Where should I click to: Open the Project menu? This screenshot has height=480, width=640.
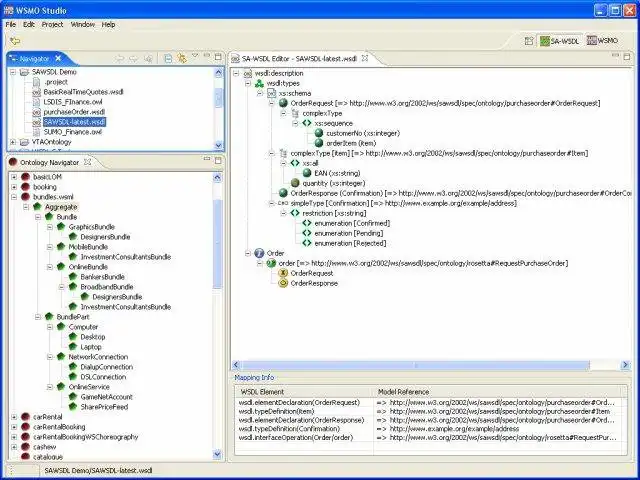[52, 24]
